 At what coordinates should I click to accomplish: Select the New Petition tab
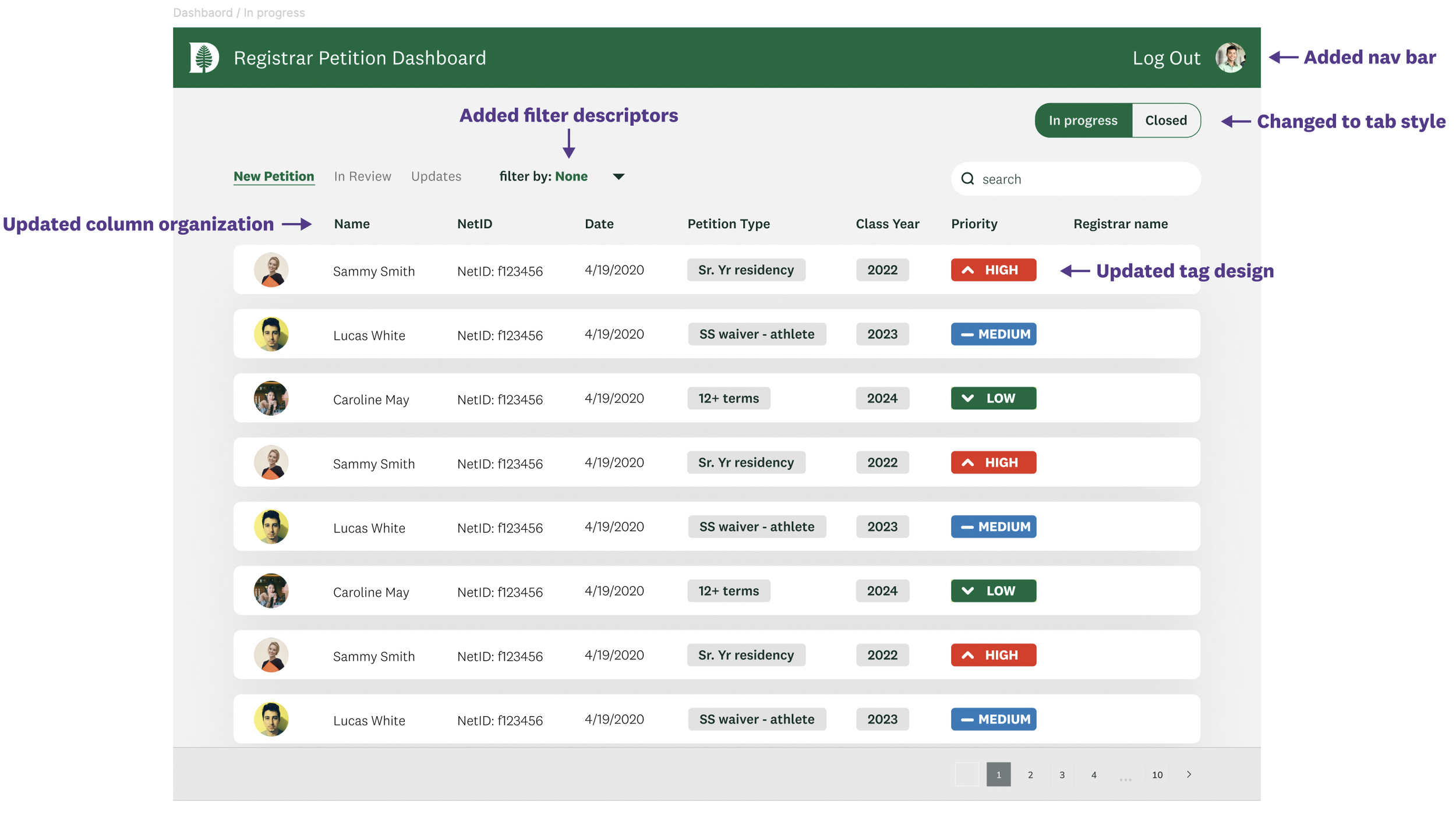point(274,176)
